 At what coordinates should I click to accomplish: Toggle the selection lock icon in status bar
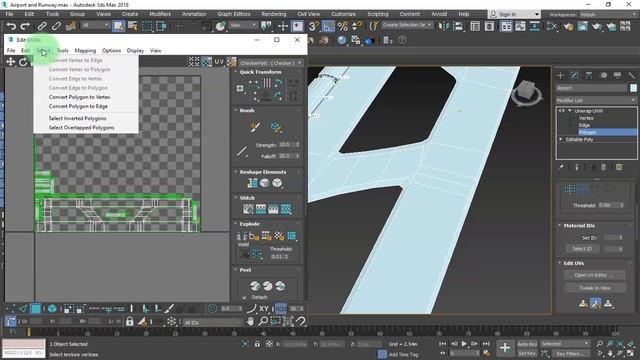point(257,344)
